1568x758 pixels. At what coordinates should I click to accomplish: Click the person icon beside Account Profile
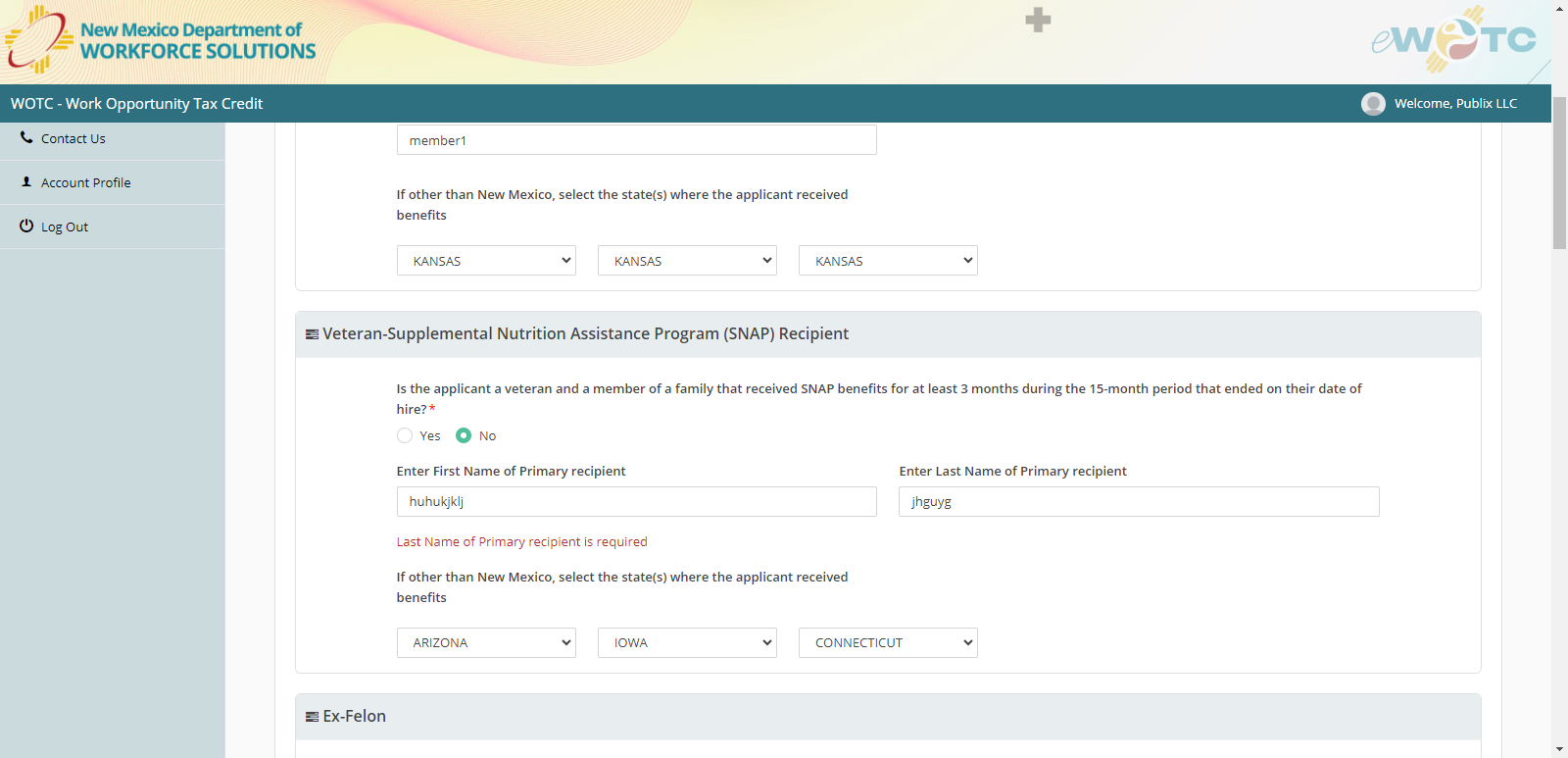[x=26, y=181]
